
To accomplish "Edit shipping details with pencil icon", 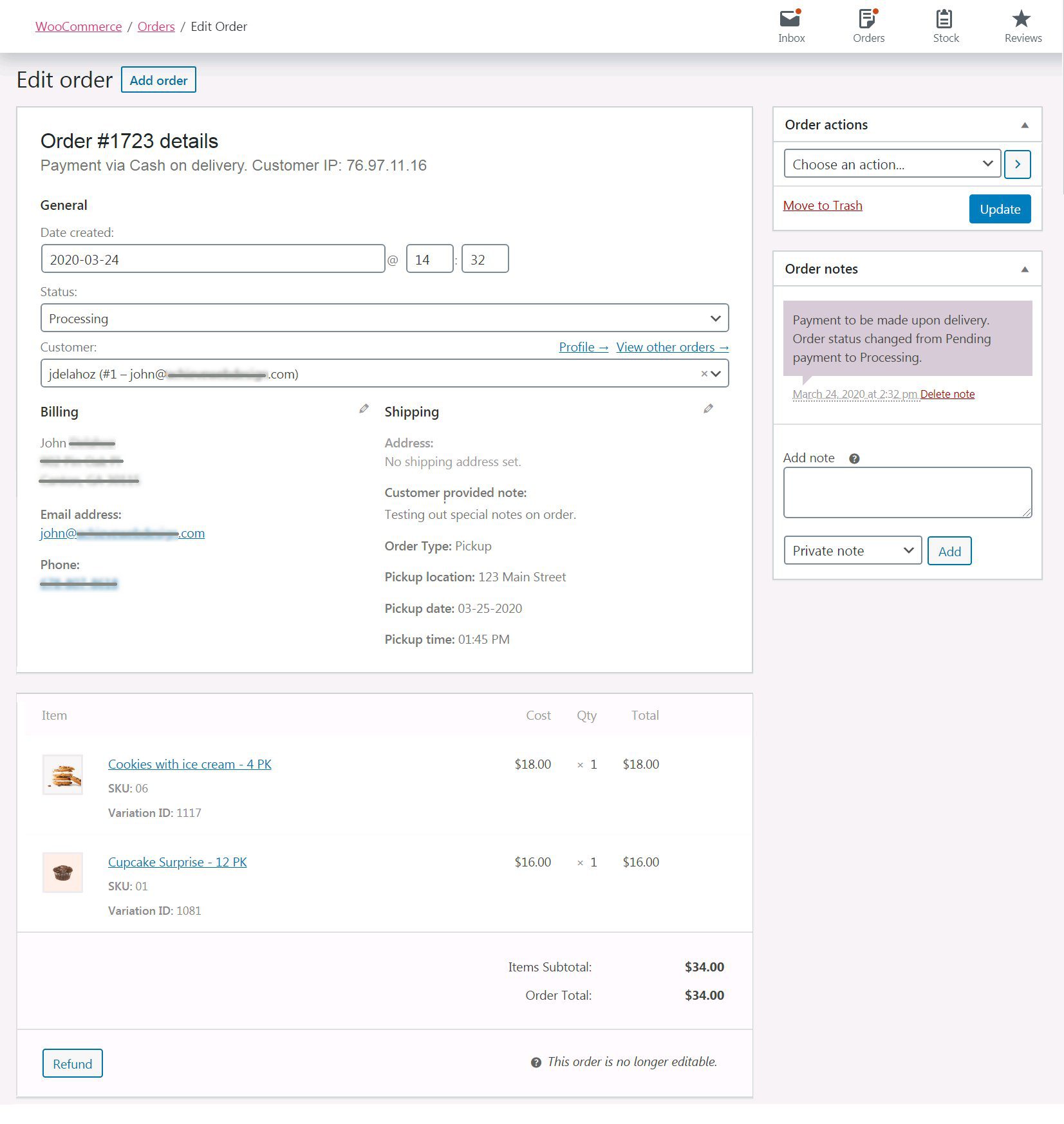I will (708, 409).
